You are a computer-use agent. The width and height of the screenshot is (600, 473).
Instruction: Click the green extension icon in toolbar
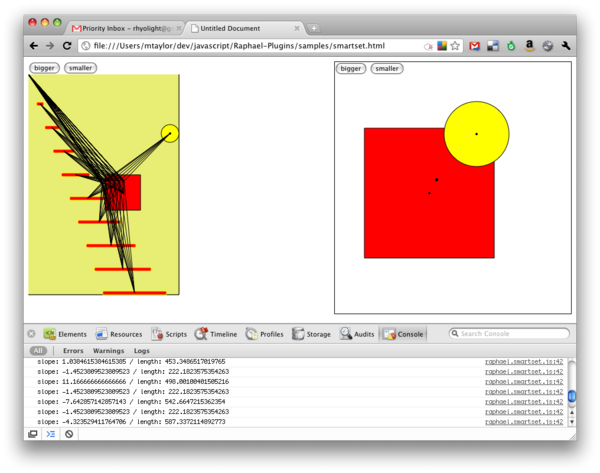[511, 46]
